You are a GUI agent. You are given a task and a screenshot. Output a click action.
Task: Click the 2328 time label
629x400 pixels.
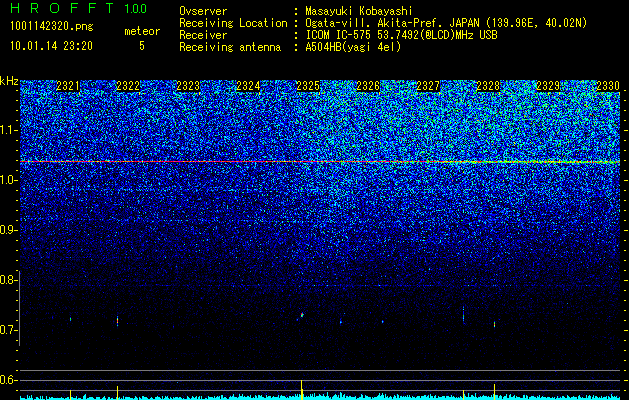(x=488, y=86)
